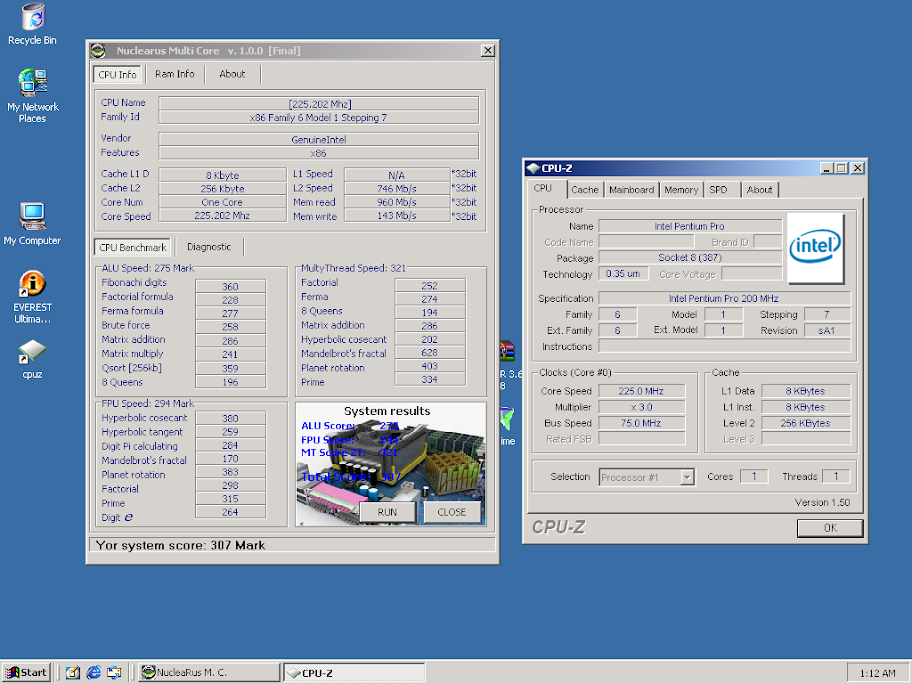Open the Selection Processor #1 dropdown
Viewport: 912px width, 684px height.
click(x=686, y=477)
